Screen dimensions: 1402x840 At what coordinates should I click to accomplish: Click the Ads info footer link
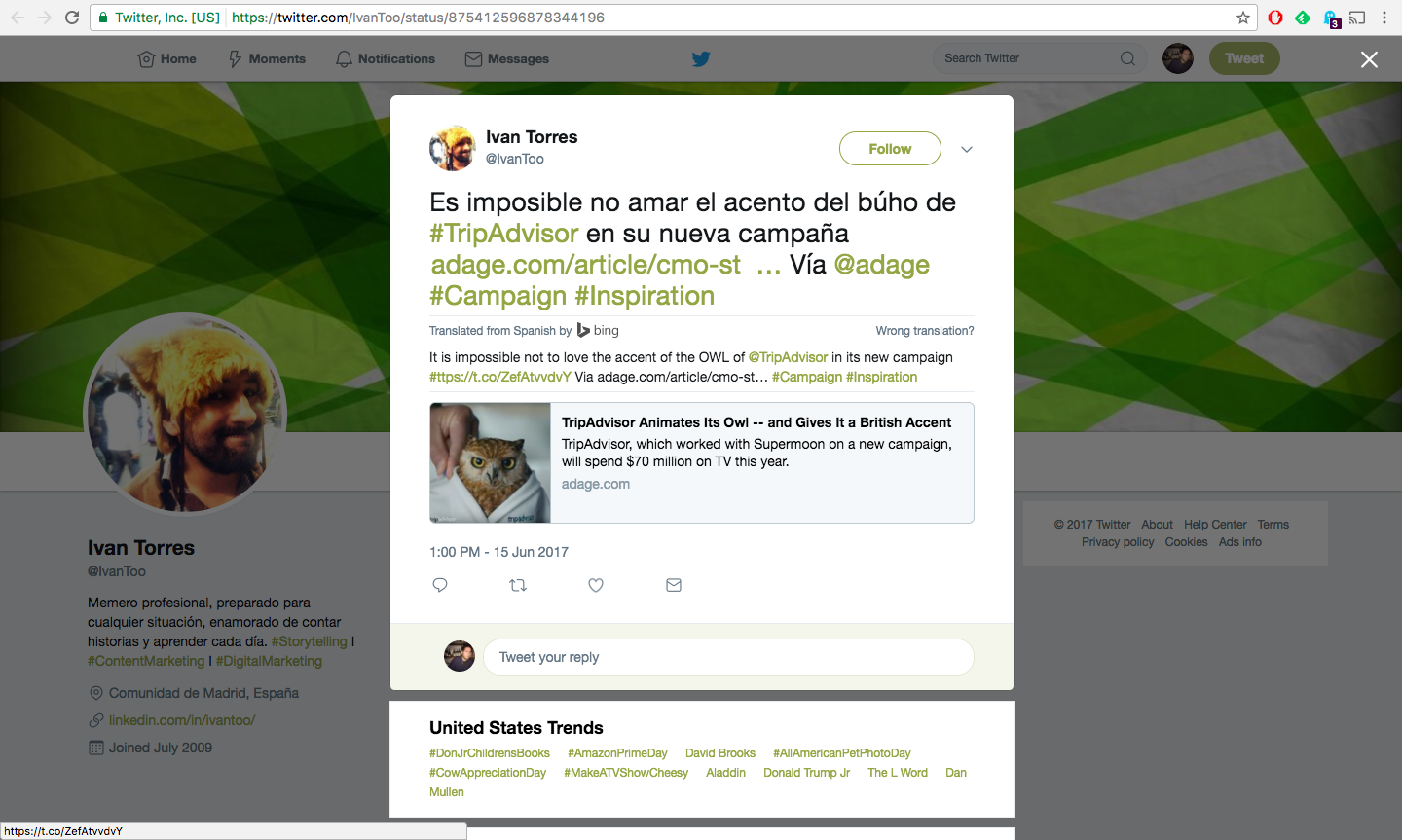[x=1240, y=542]
